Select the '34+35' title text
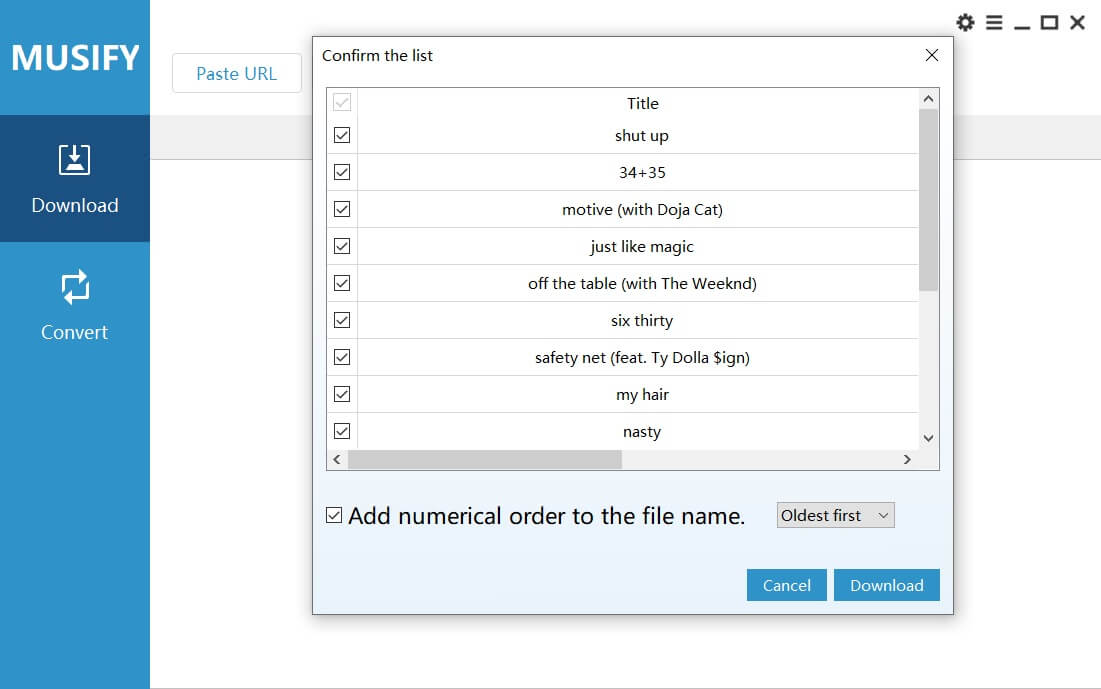1101x689 pixels. click(x=642, y=173)
